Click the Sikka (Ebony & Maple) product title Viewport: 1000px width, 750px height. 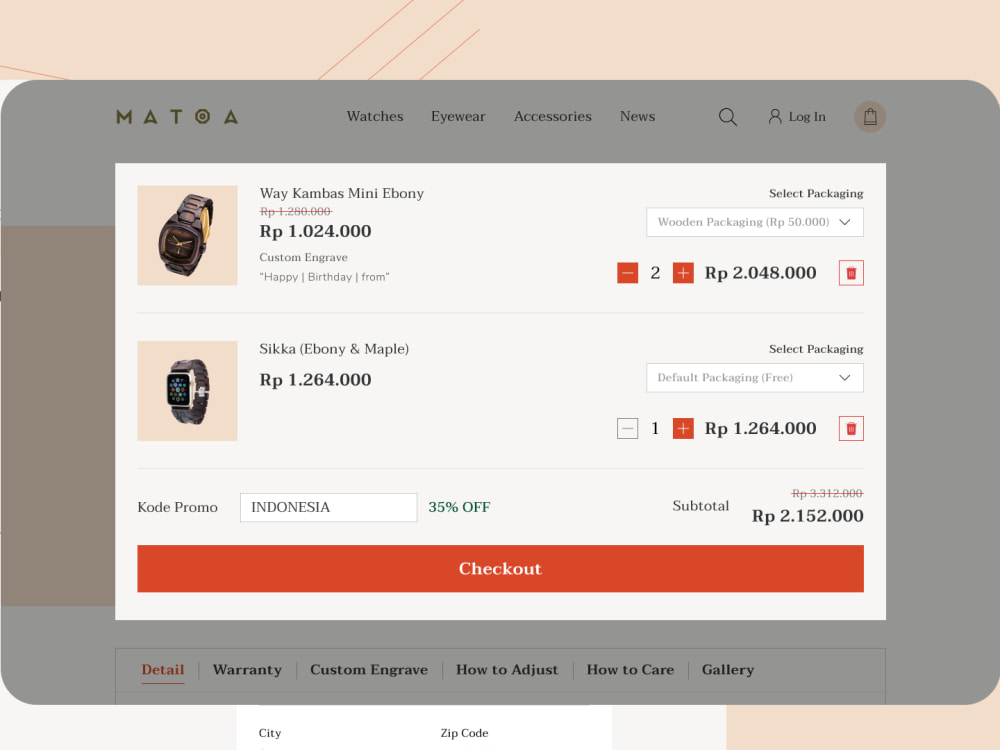coord(334,349)
